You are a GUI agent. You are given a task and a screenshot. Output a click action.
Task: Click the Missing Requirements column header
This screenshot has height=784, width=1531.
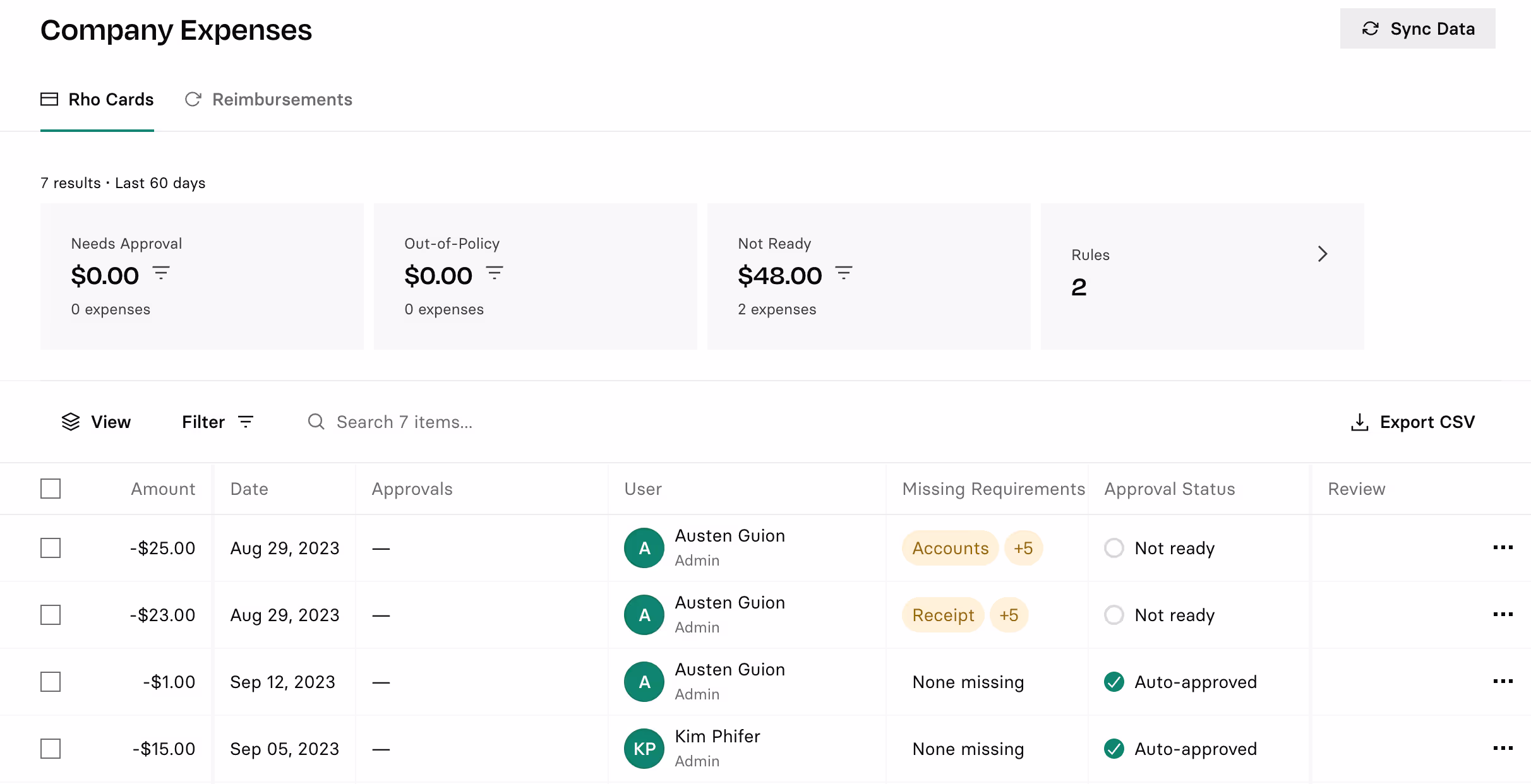pos(994,489)
